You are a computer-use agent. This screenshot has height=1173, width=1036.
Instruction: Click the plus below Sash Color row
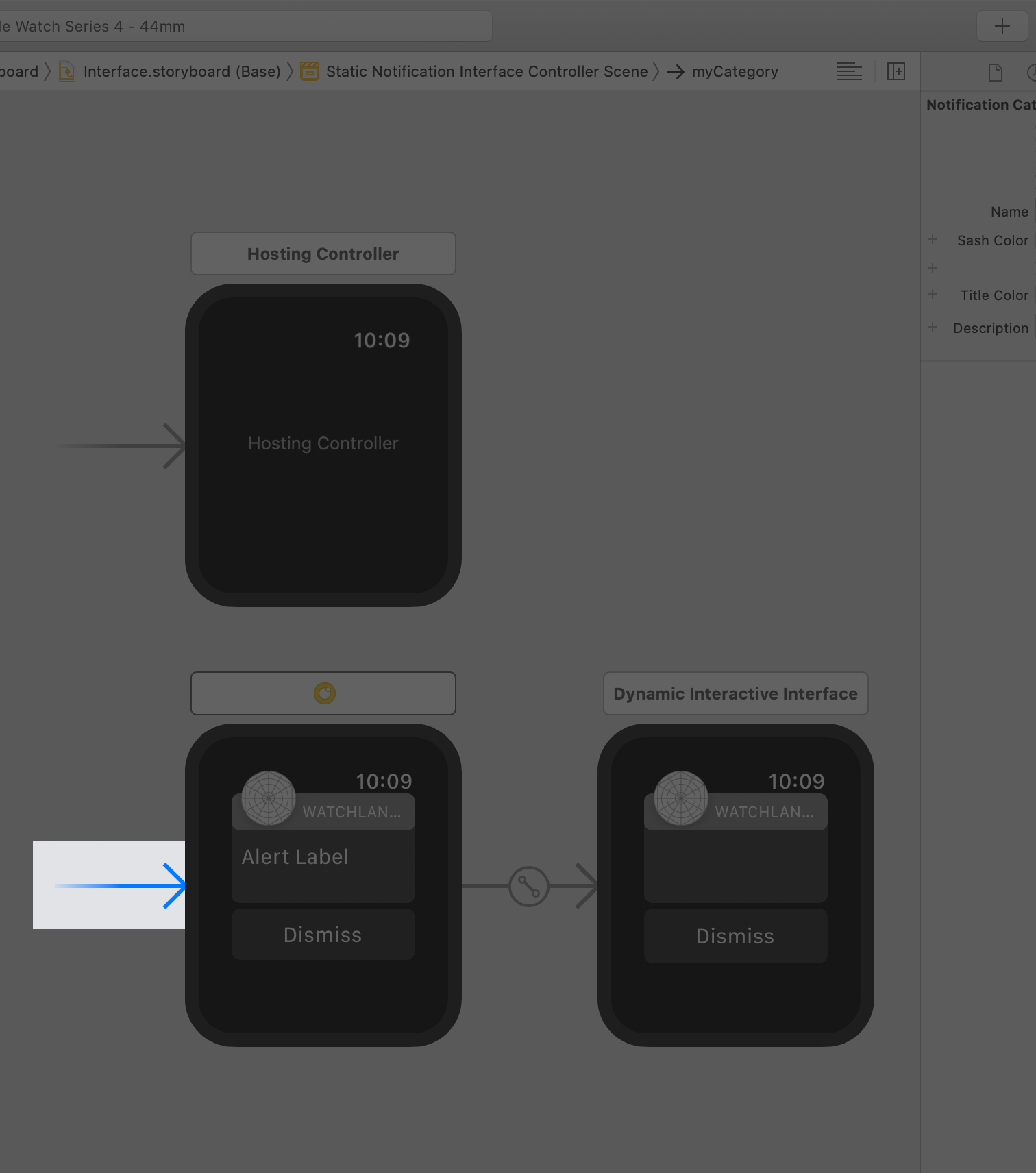click(933, 268)
